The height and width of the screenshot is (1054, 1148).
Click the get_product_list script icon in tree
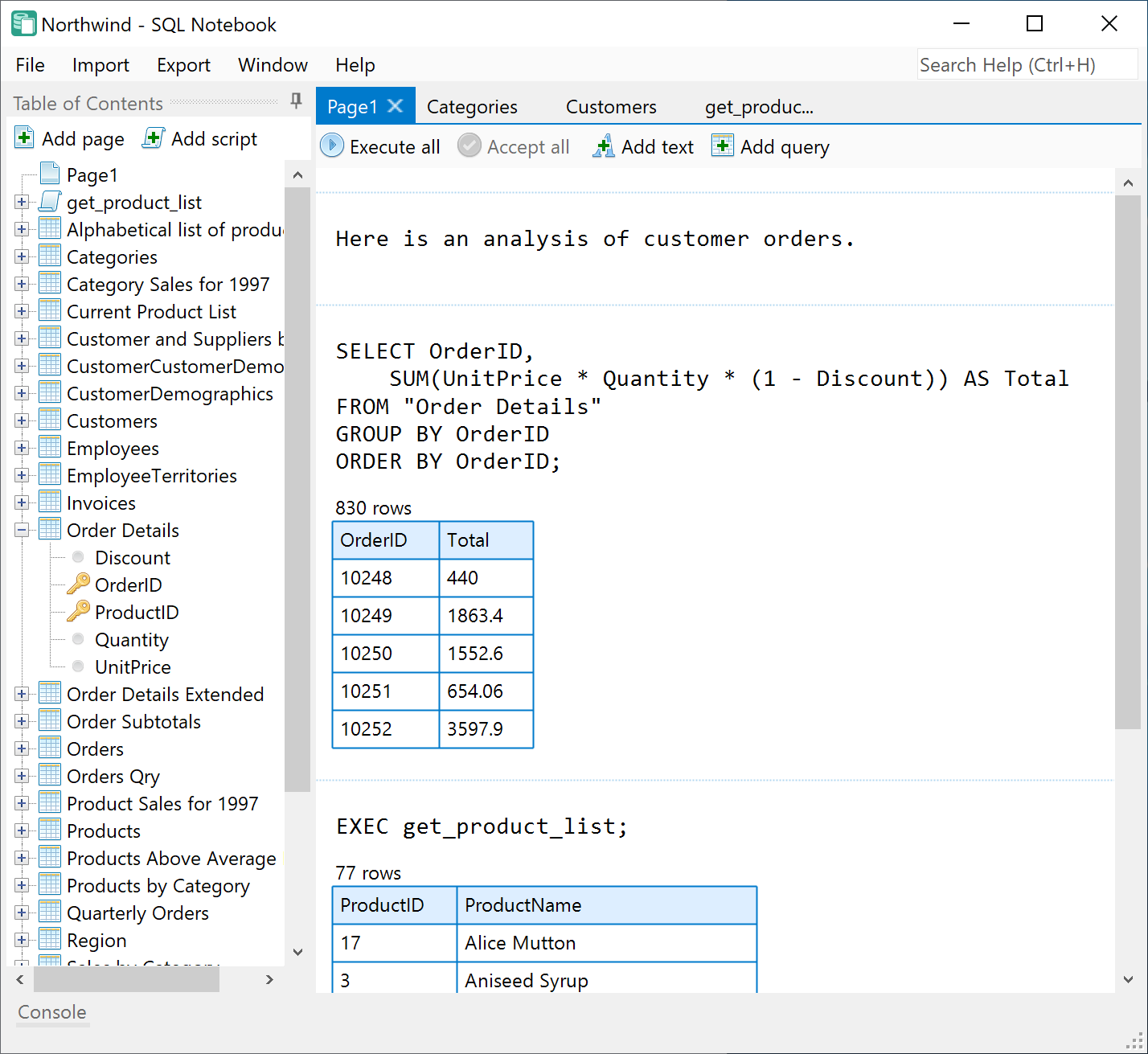pyautogui.click(x=50, y=202)
